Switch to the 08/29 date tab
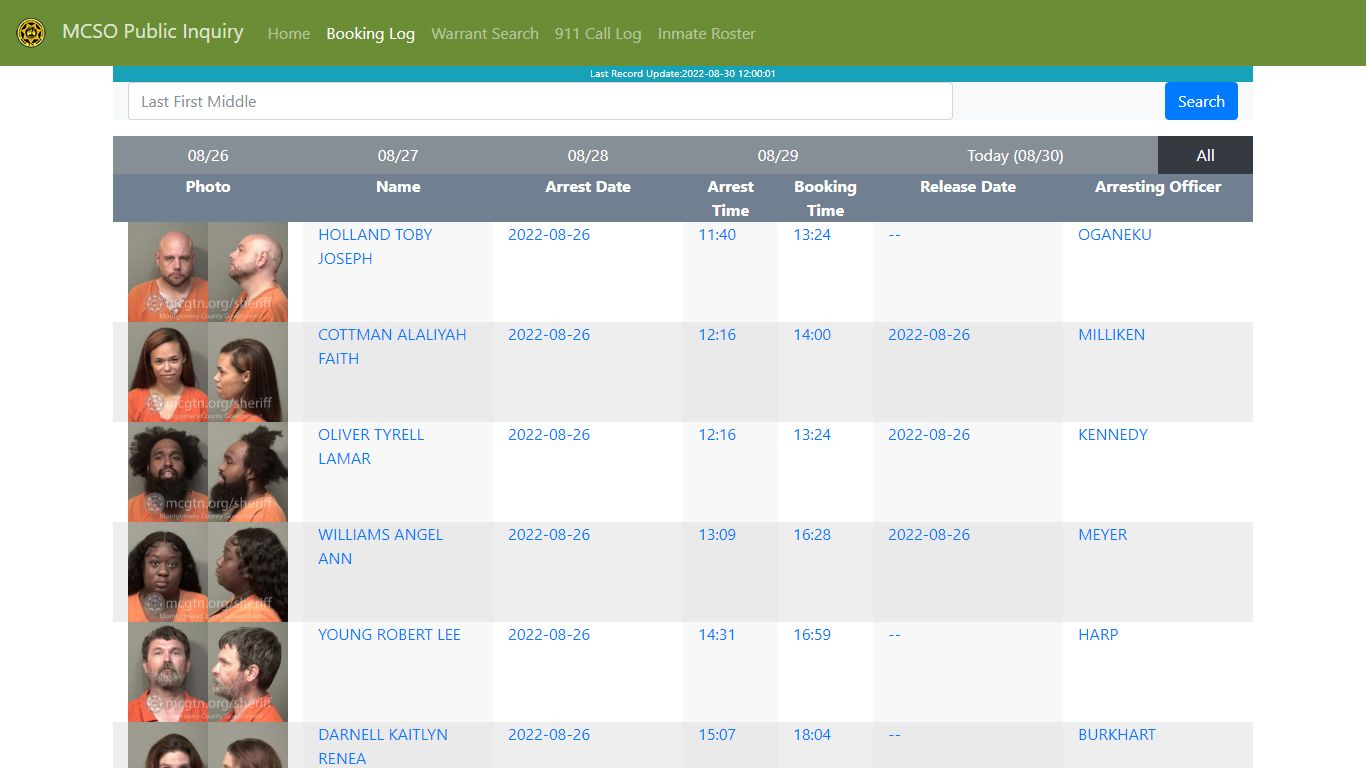The image size is (1366, 768). coord(778,155)
